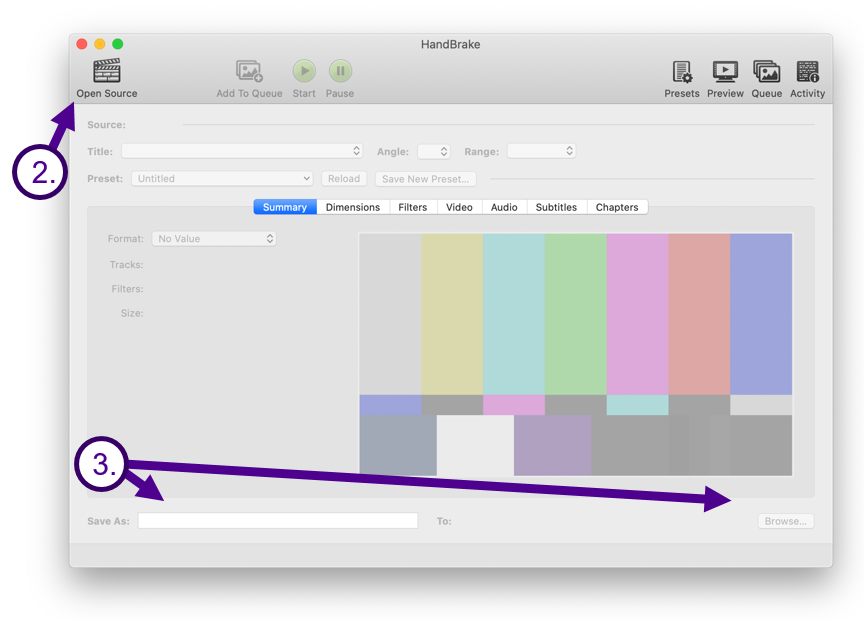864x620 pixels.
Task: Open the Preview window icon
Action: (725, 72)
